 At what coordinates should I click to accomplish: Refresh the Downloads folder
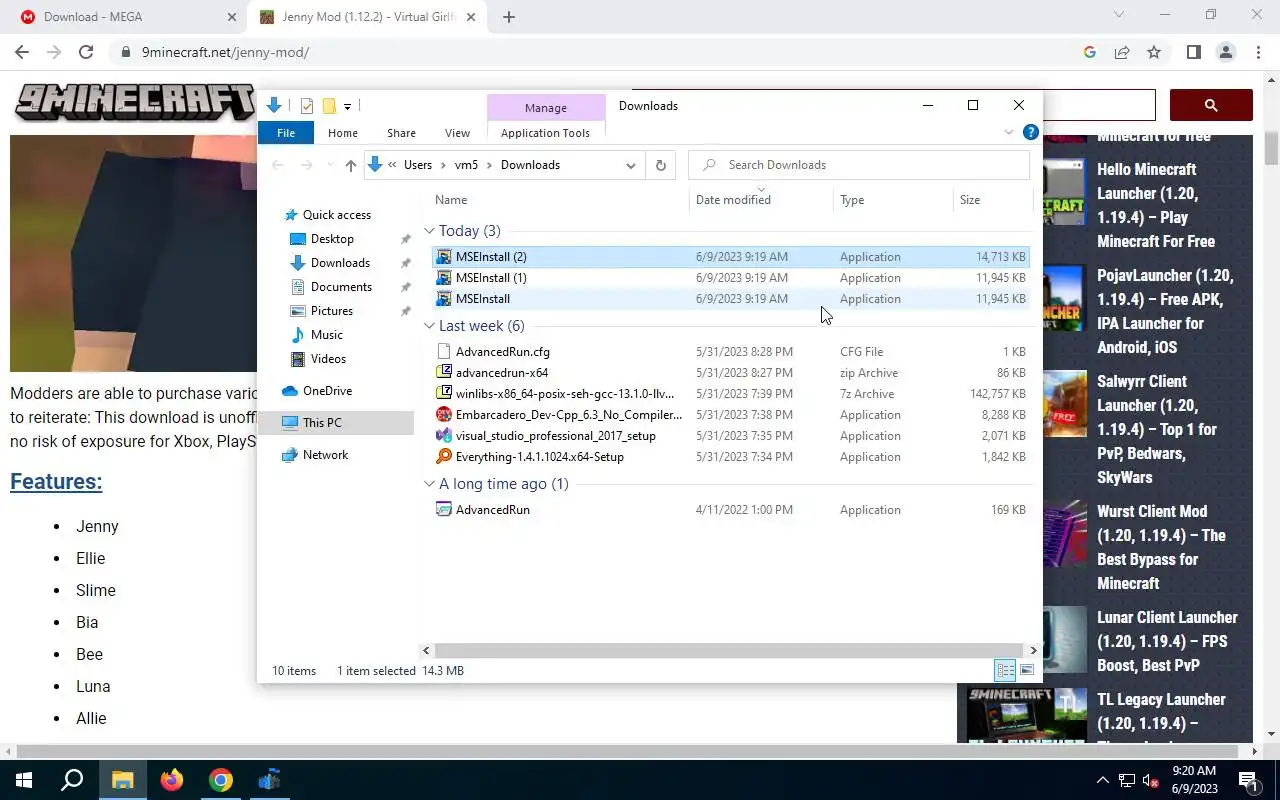(660, 165)
